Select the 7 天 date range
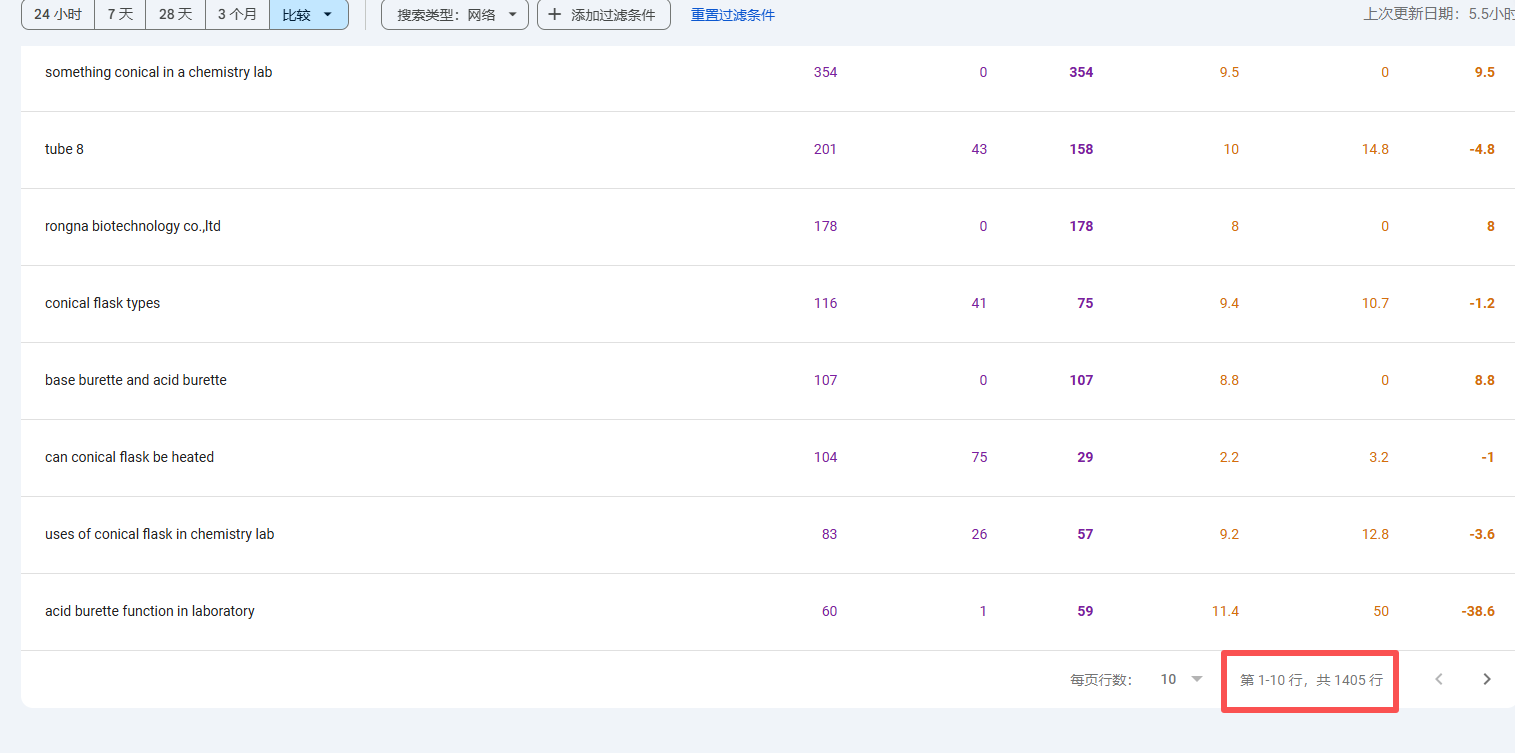The image size is (1515, 753). pyautogui.click(x=120, y=15)
